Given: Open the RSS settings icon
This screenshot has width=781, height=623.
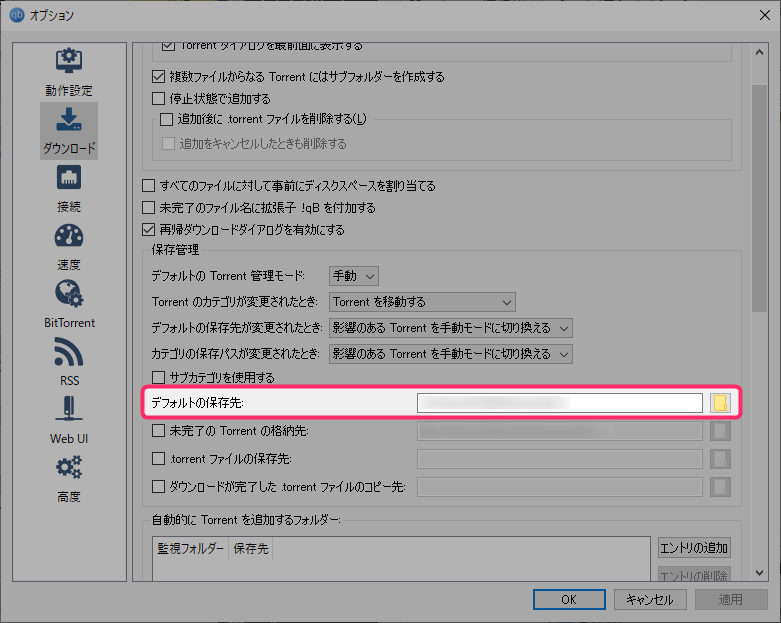Looking at the screenshot, I should coord(69,352).
